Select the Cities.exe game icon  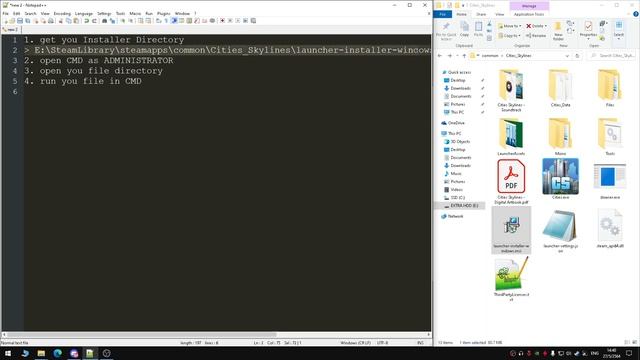[x=560, y=179]
